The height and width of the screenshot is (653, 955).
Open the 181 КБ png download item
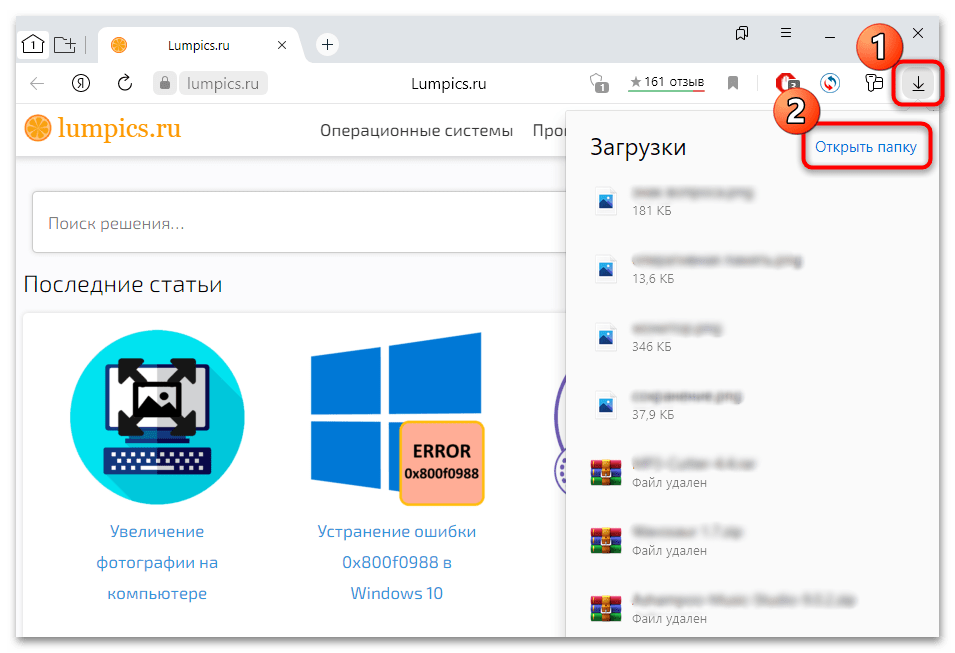(692, 201)
